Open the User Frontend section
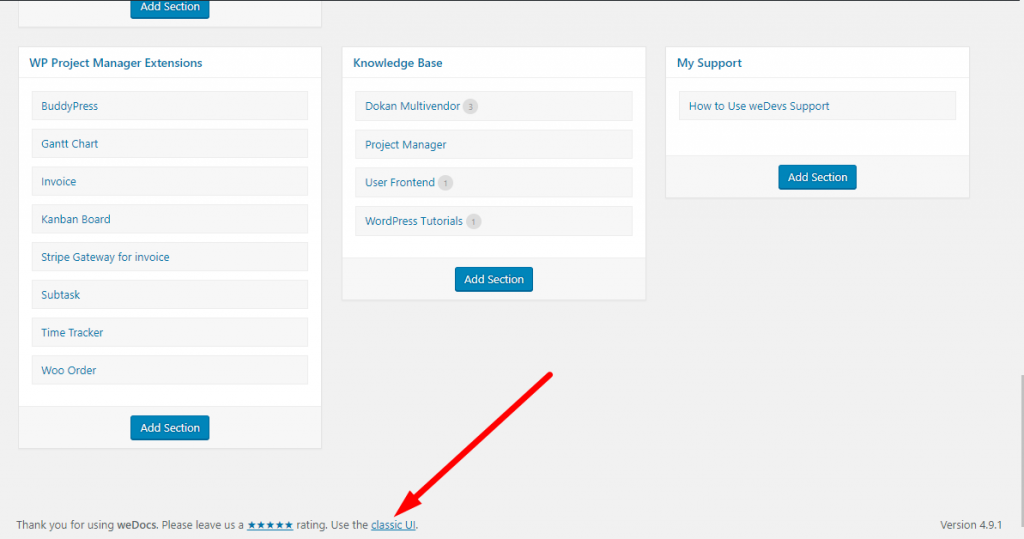 coord(494,182)
